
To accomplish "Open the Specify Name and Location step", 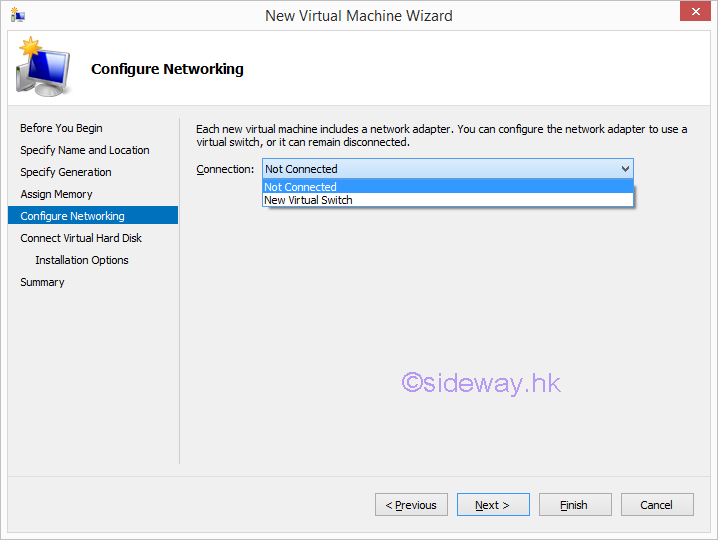I will click(x=85, y=150).
